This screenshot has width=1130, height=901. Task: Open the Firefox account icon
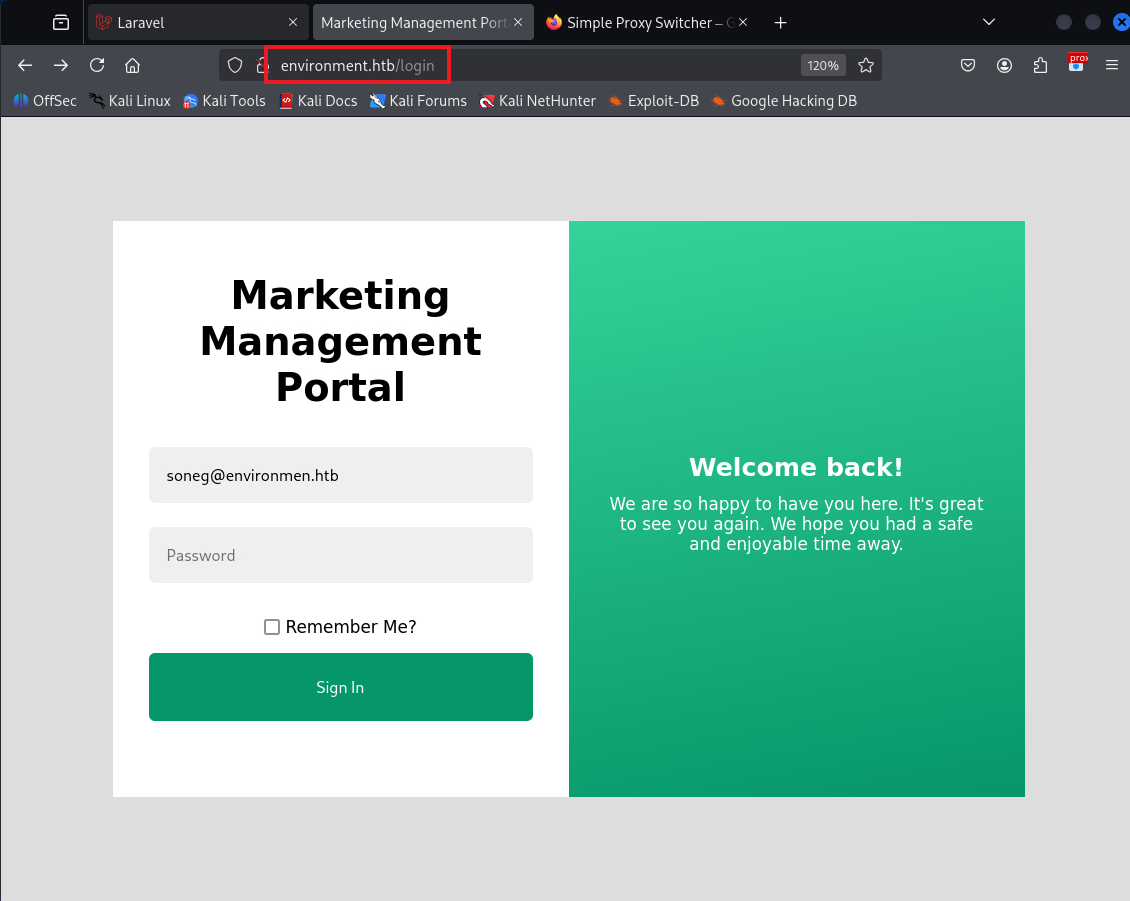(1004, 65)
